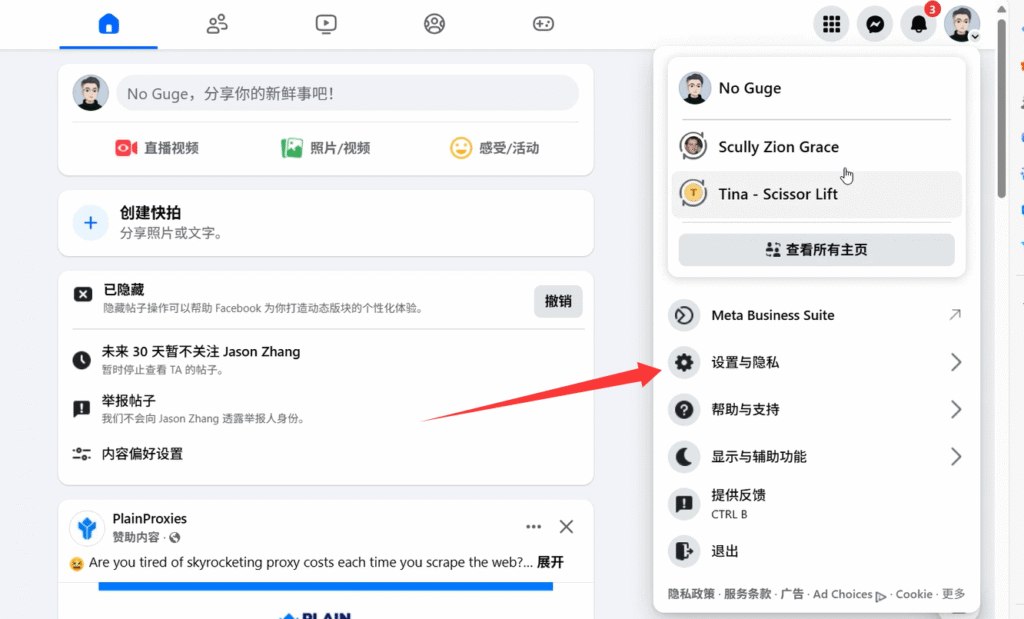Screen dimensions: 1024x619
Task: Choose 照片/视频 photo upload option
Action: (x=326, y=148)
